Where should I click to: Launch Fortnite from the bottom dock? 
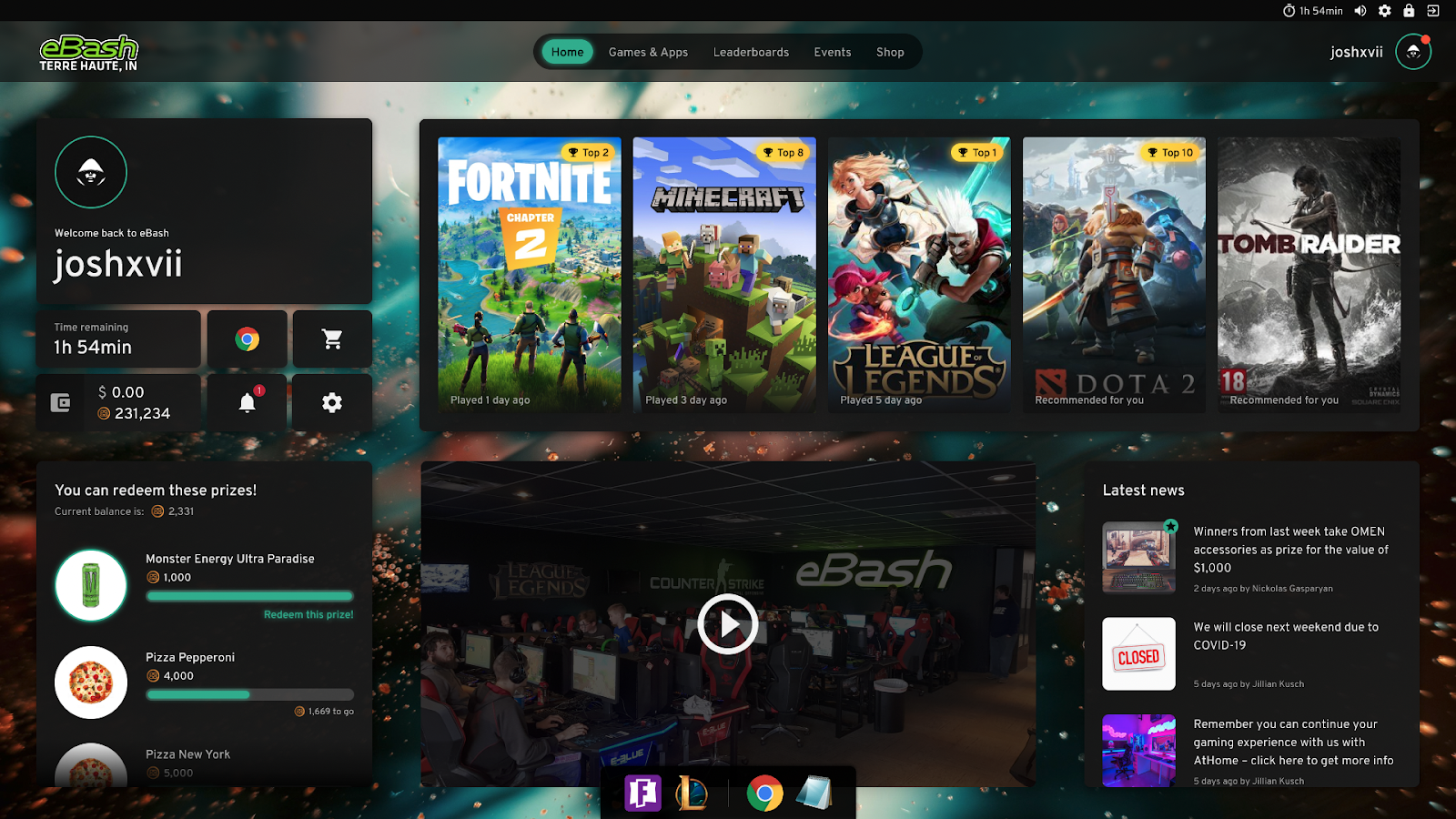pos(642,794)
